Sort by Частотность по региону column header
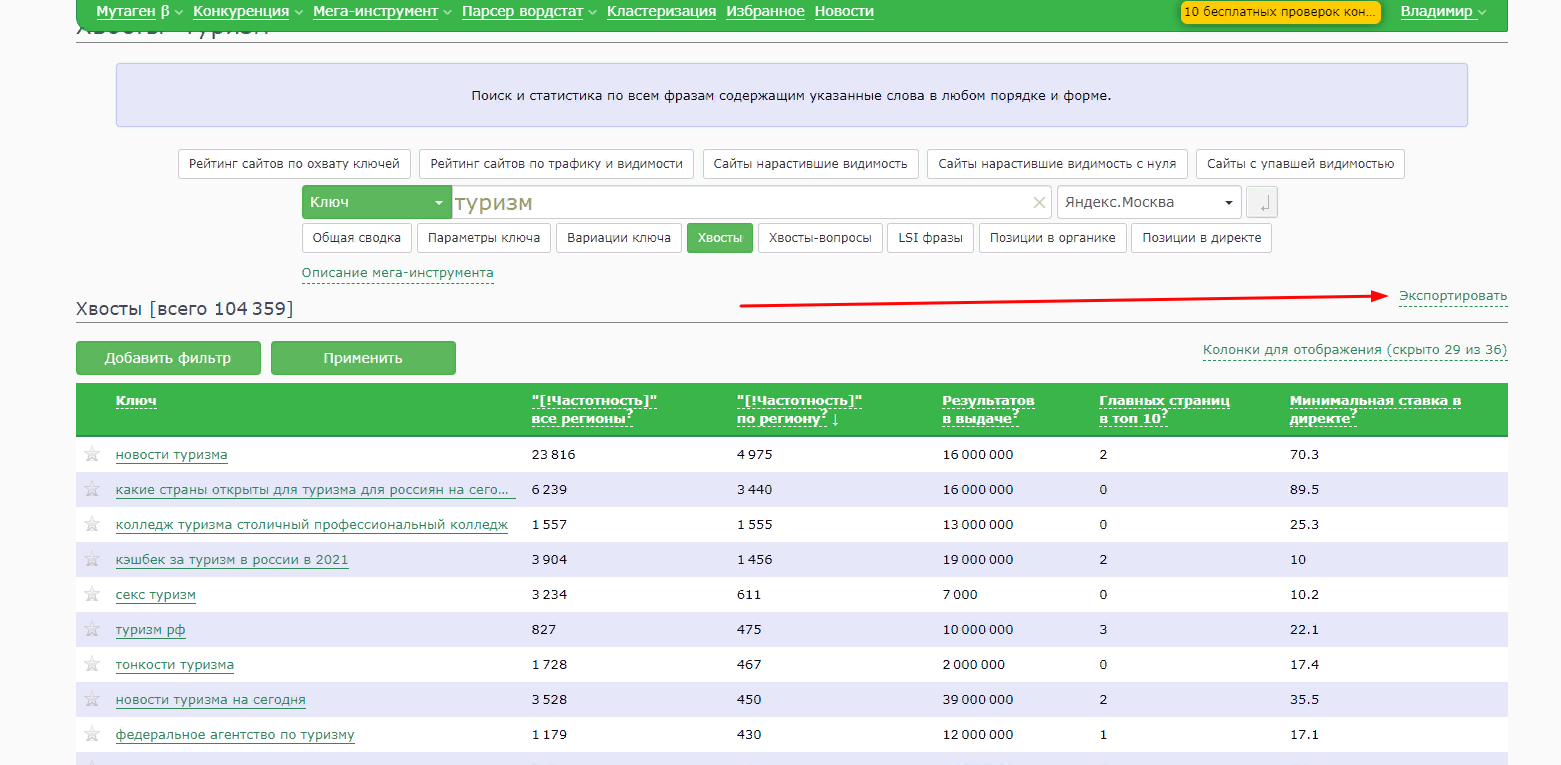 coord(799,409)
